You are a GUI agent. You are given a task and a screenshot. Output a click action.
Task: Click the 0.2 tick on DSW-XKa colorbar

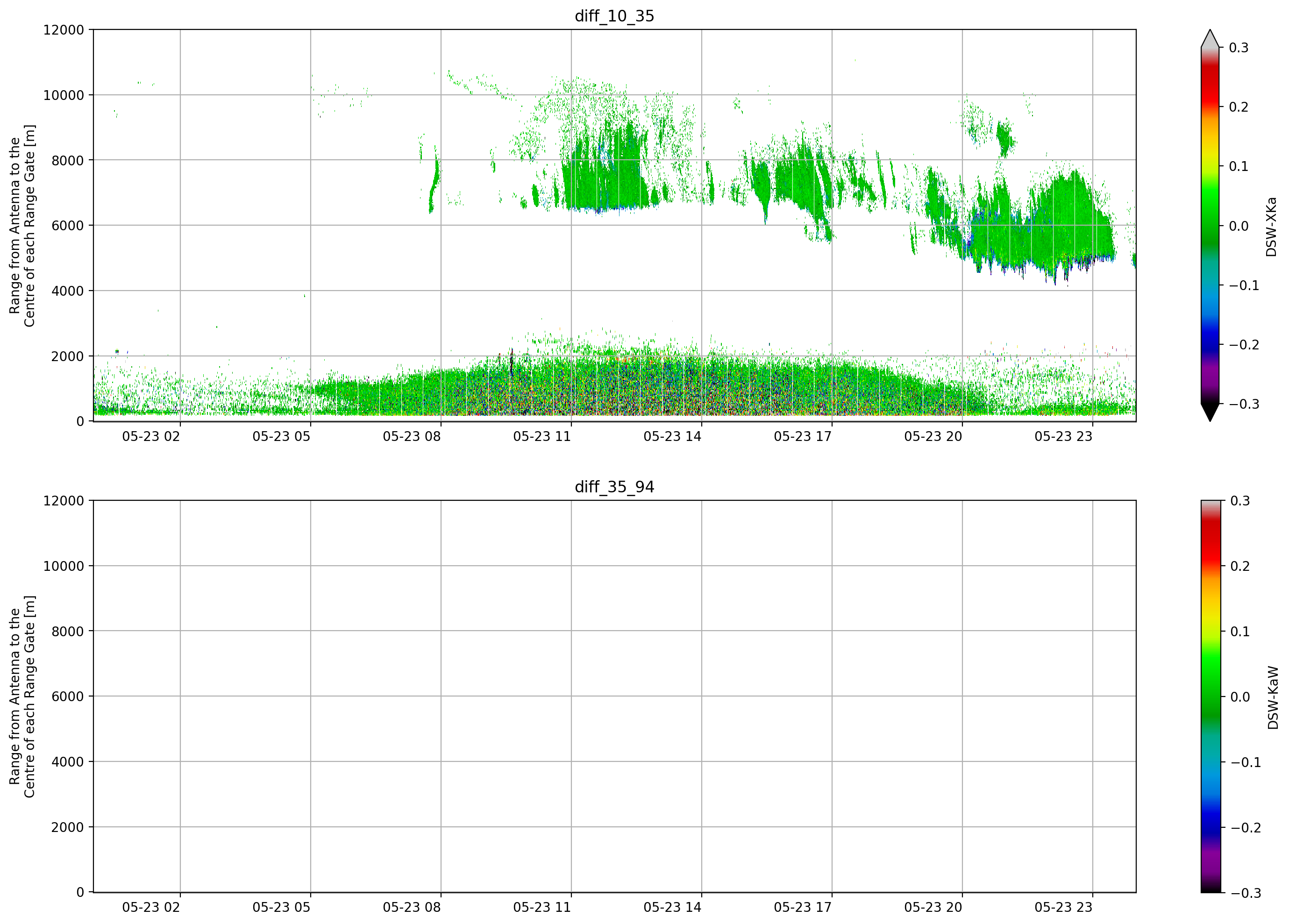pos(1239,107)
